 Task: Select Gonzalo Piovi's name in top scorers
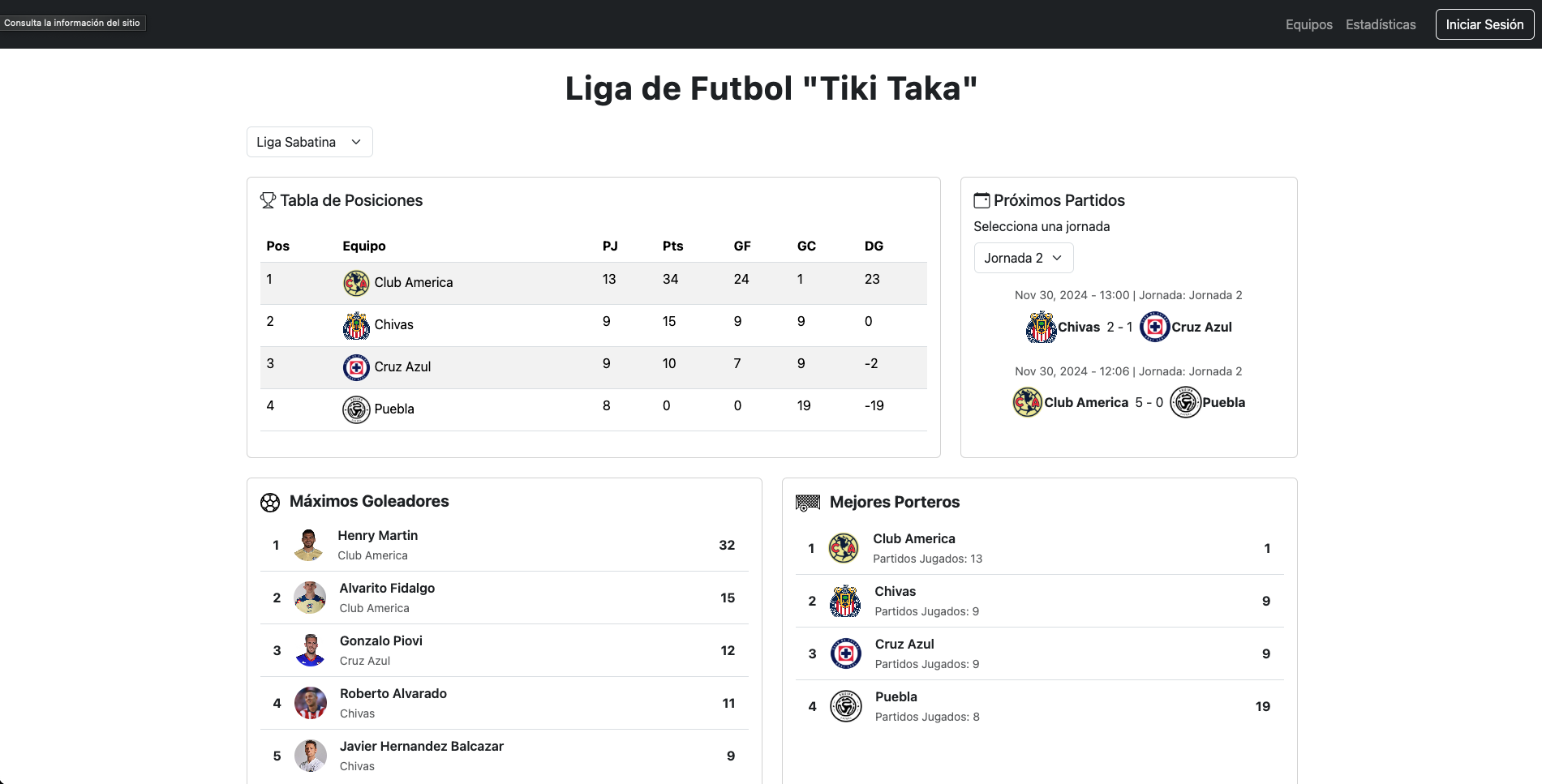pos(381,640)
